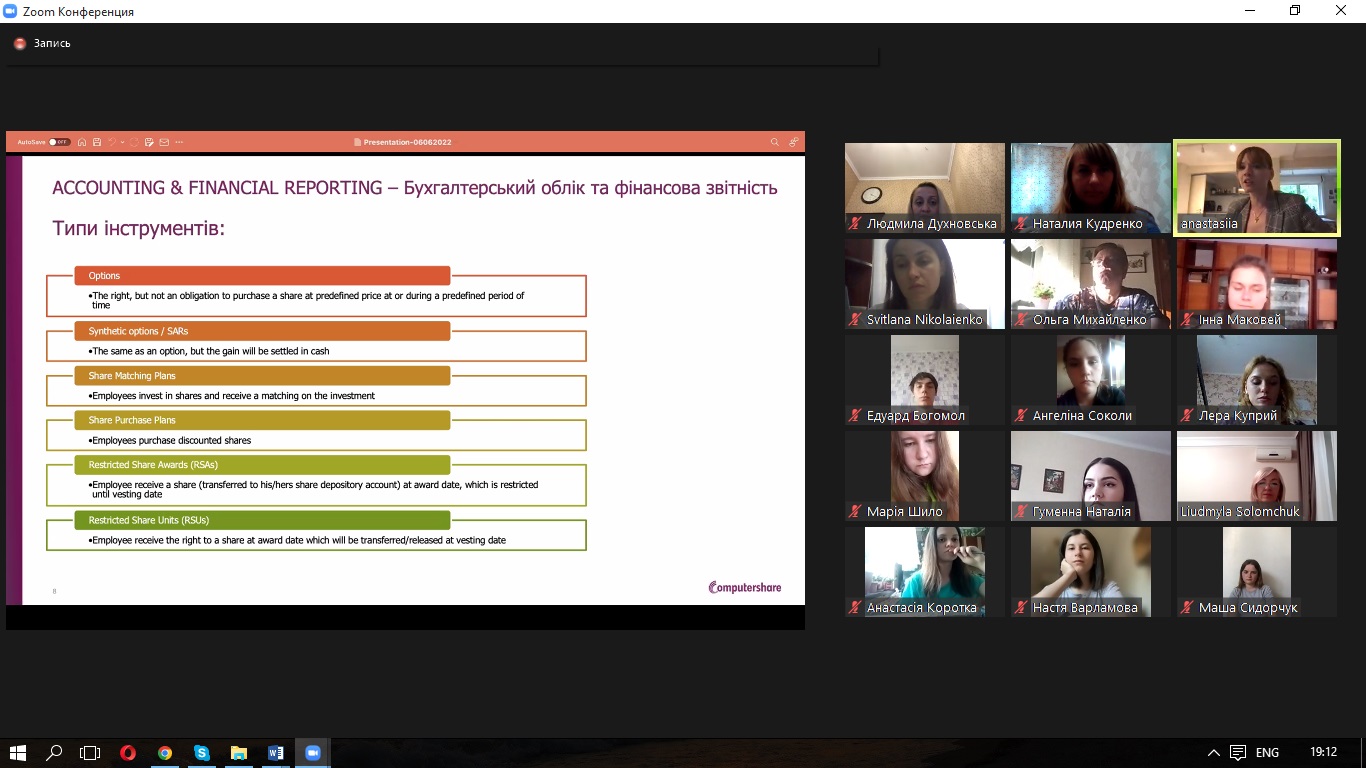Select the Restricted Share Awards (RSAs) heading
Image resolution: width=1366 pixels, height=768 pixels.
pos(262,465)
